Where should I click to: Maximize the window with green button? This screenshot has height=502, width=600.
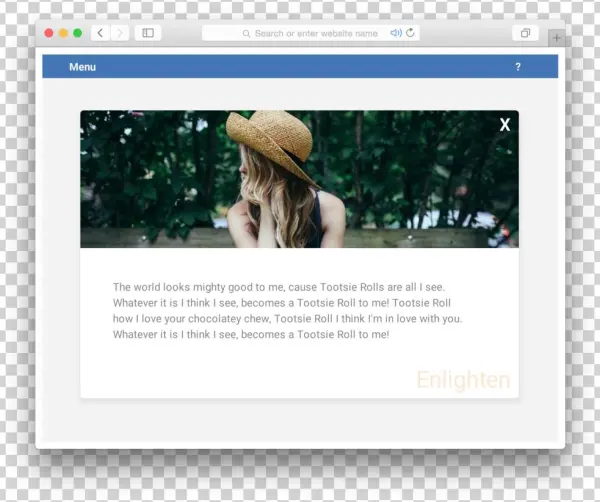[78, 33]
